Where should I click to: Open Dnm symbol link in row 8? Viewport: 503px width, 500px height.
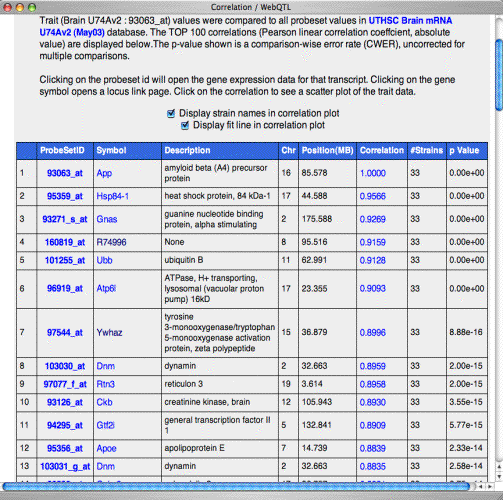[105, 366]
